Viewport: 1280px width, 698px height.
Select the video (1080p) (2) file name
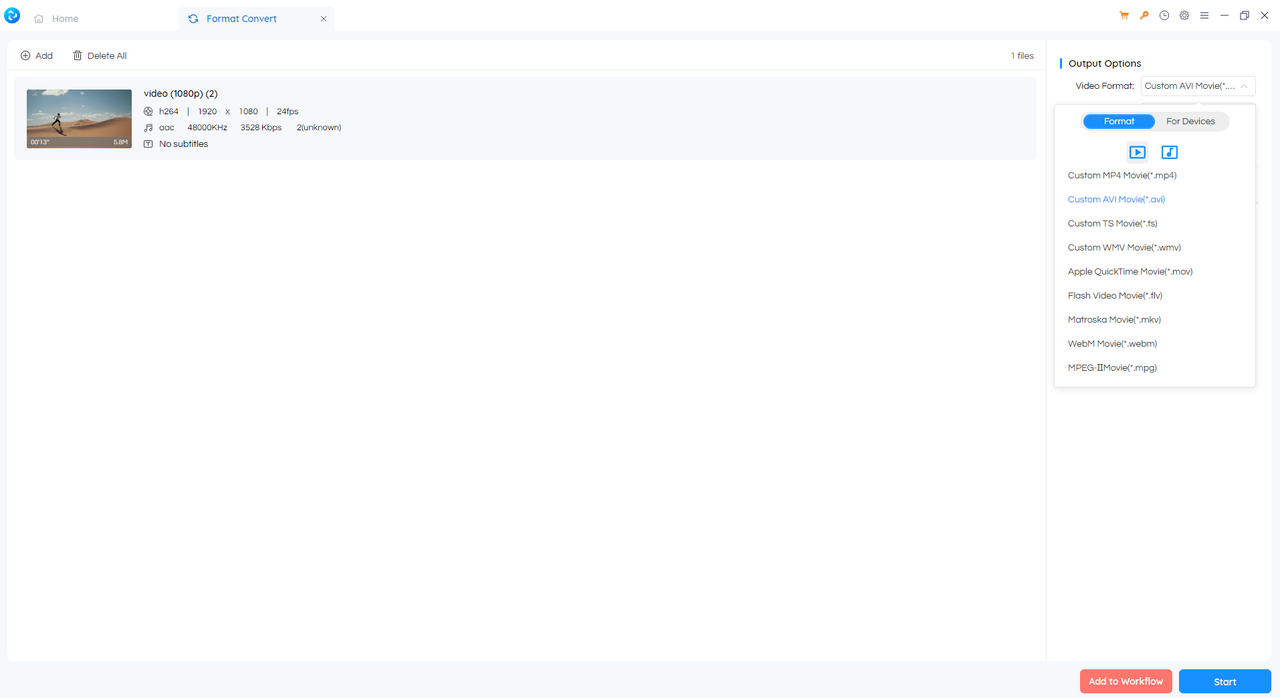pos(181,94)
